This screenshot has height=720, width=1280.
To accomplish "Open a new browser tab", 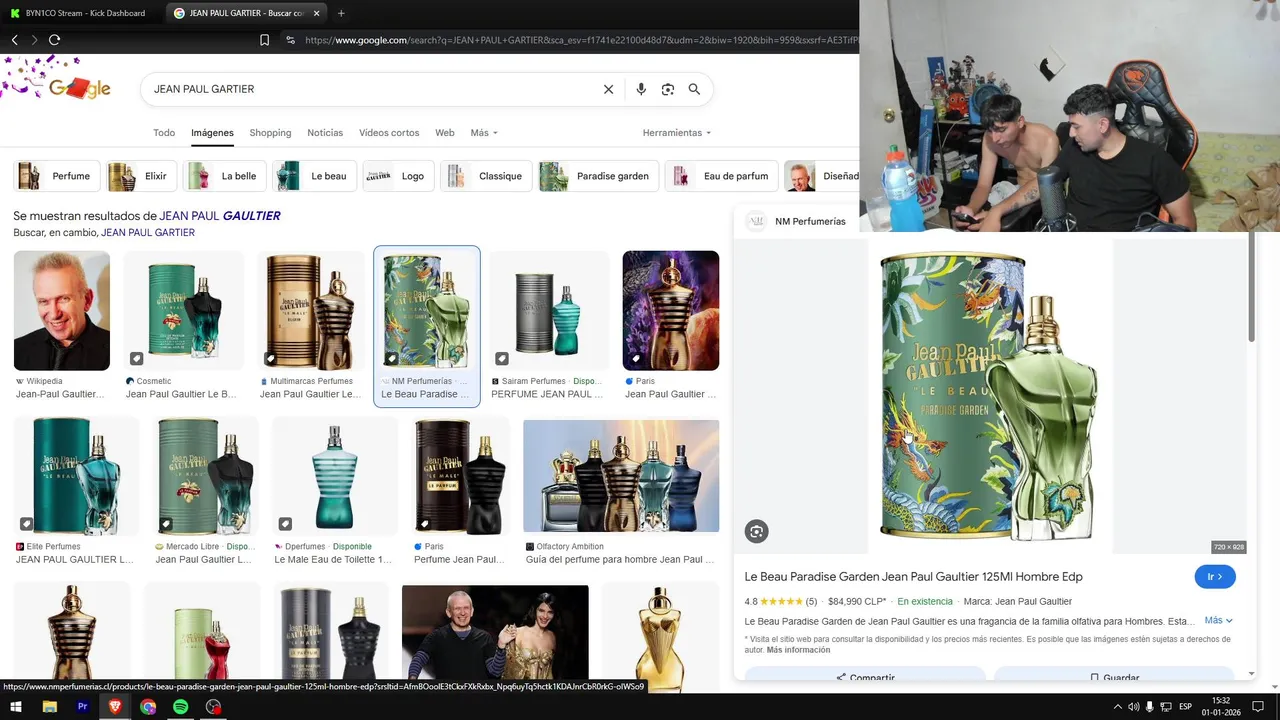I will tap(341, 13).
